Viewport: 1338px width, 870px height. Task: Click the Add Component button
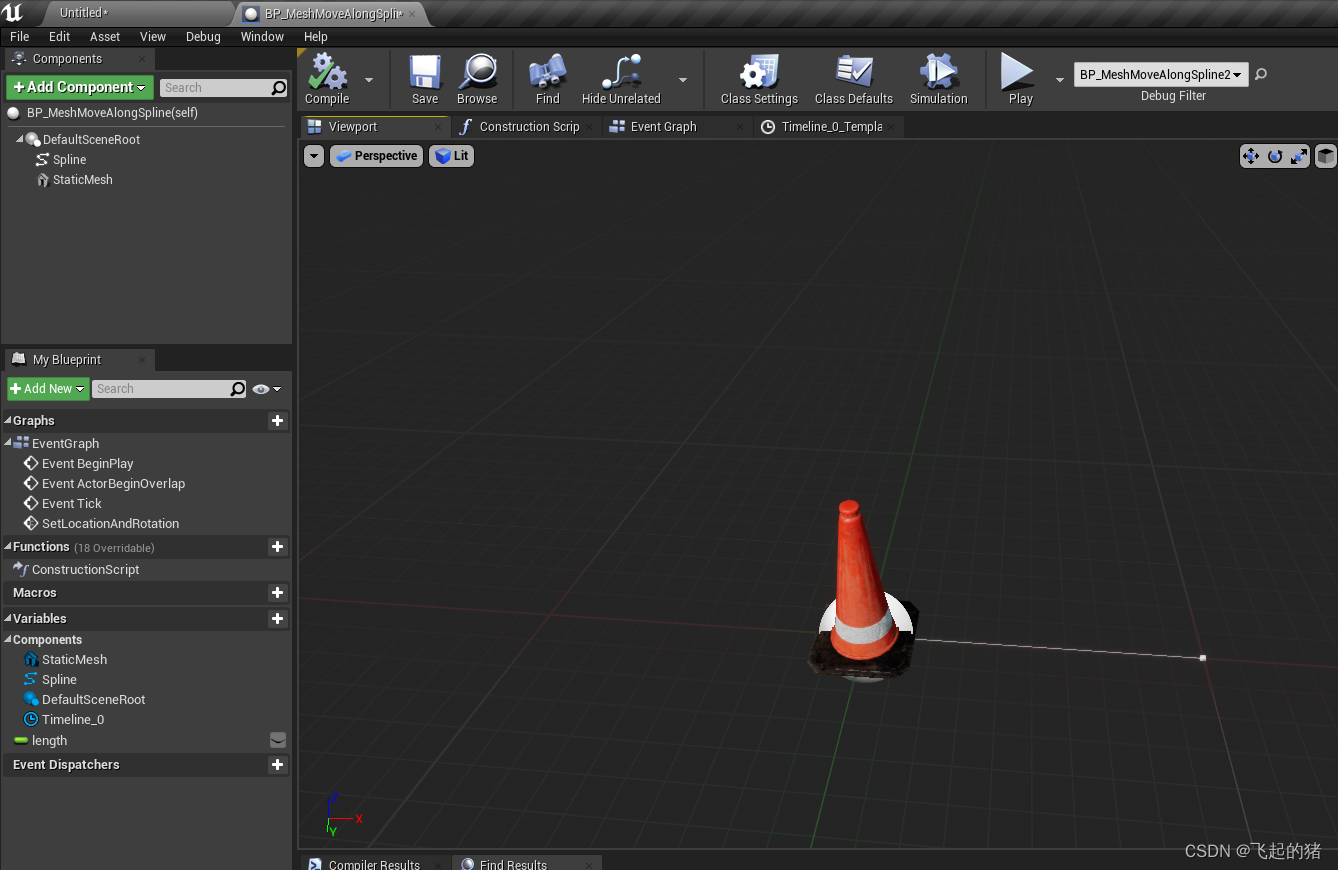[80, 87]
